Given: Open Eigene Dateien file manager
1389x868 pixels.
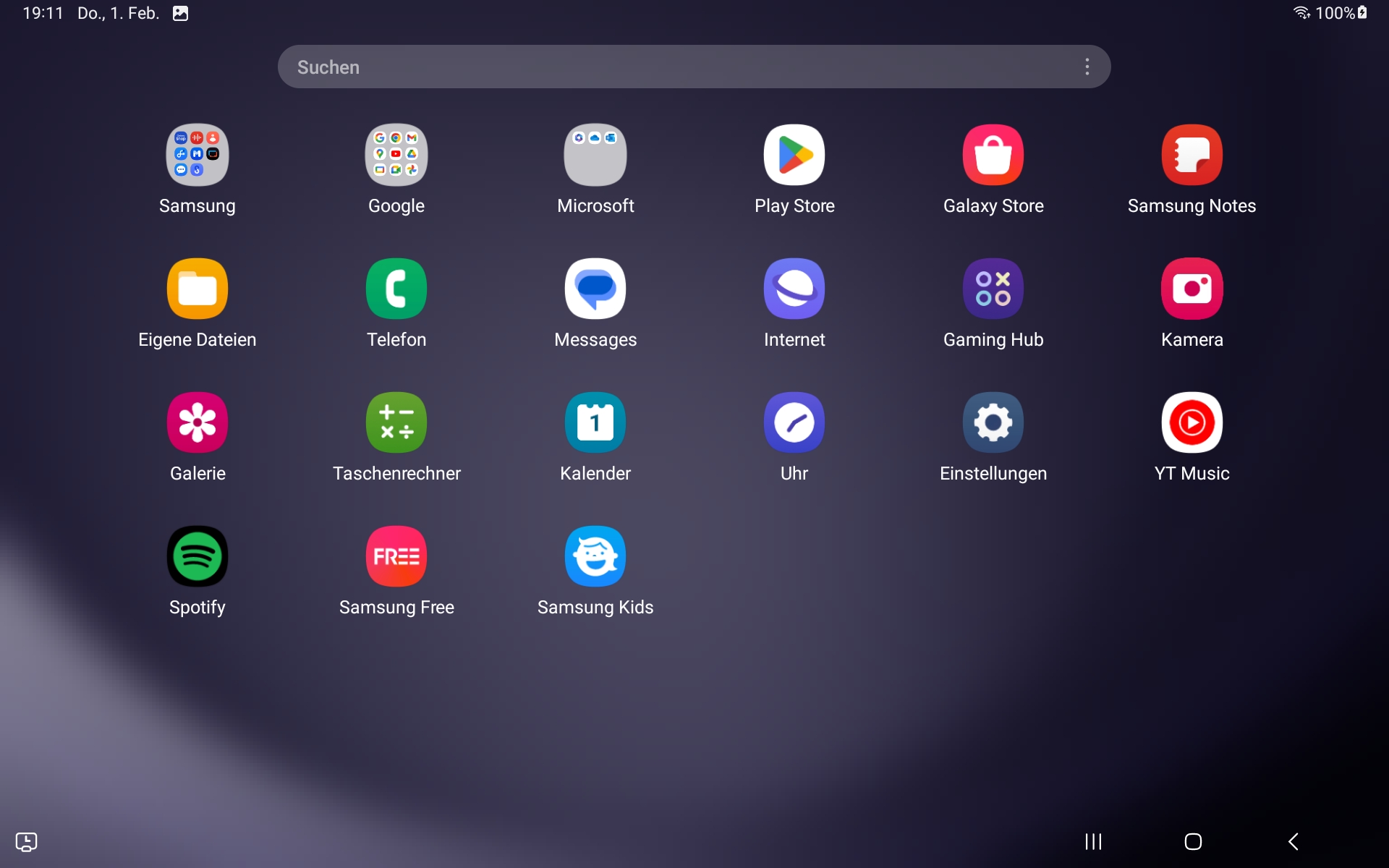Looking at the screenshot, I should (197, 289).
